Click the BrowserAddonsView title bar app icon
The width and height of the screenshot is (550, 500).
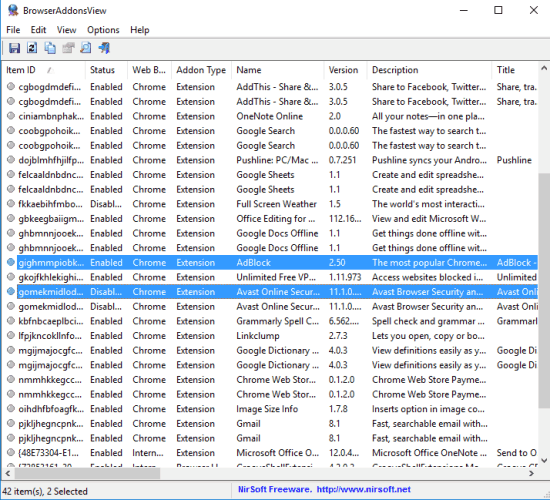coord(13,10)
